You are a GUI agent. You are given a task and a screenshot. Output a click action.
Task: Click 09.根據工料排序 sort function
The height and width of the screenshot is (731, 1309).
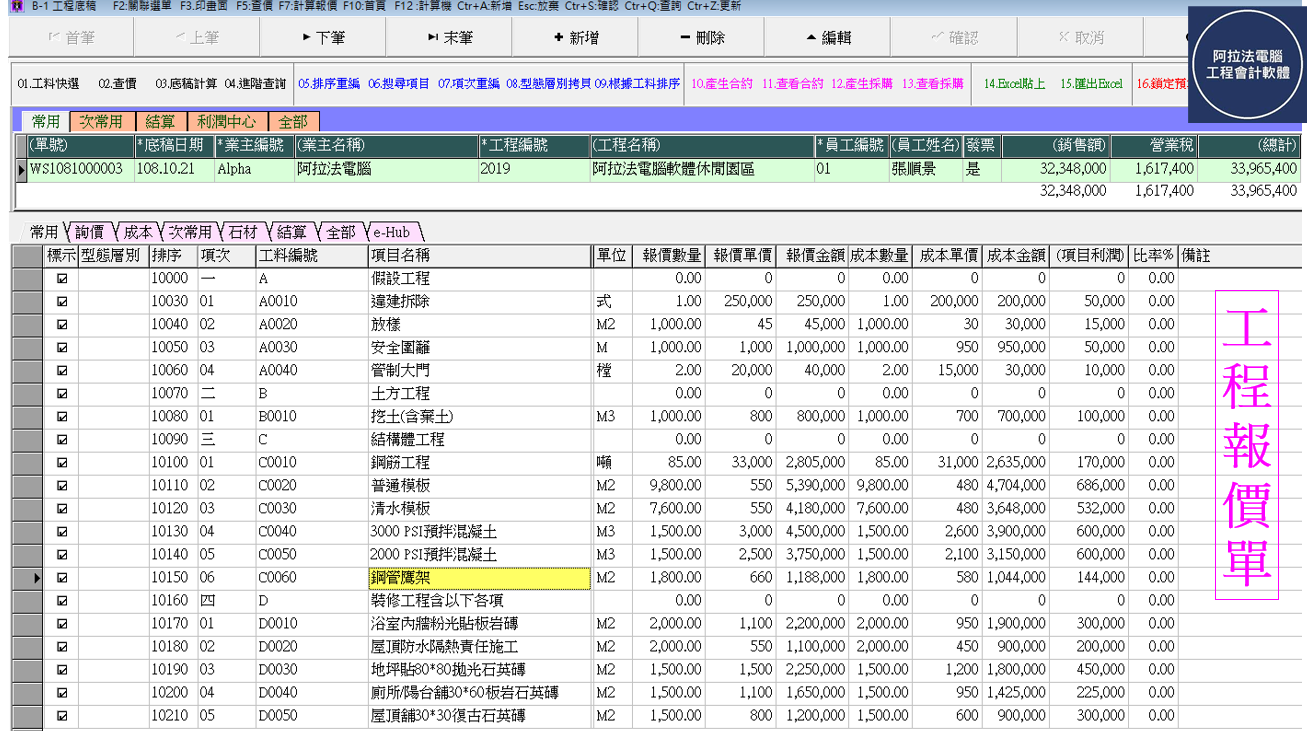(x=637, y=84)
